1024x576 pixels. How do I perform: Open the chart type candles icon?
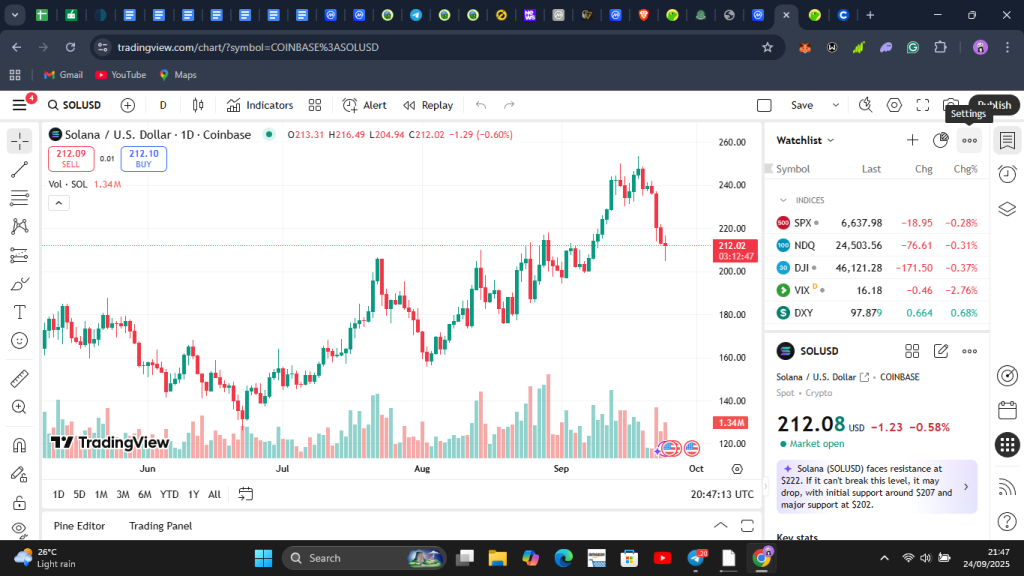(x=198, y=105)
